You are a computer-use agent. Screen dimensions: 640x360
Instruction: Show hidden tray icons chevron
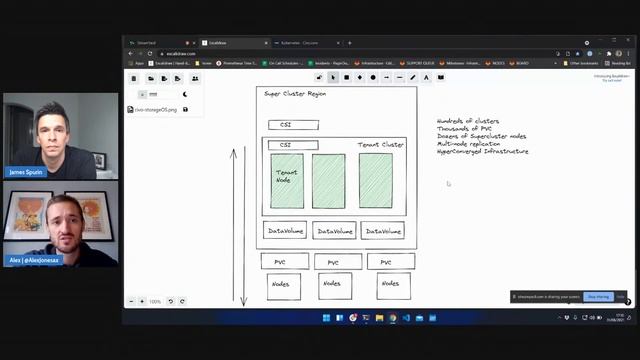pyautogui.click(x=559, y=318)
